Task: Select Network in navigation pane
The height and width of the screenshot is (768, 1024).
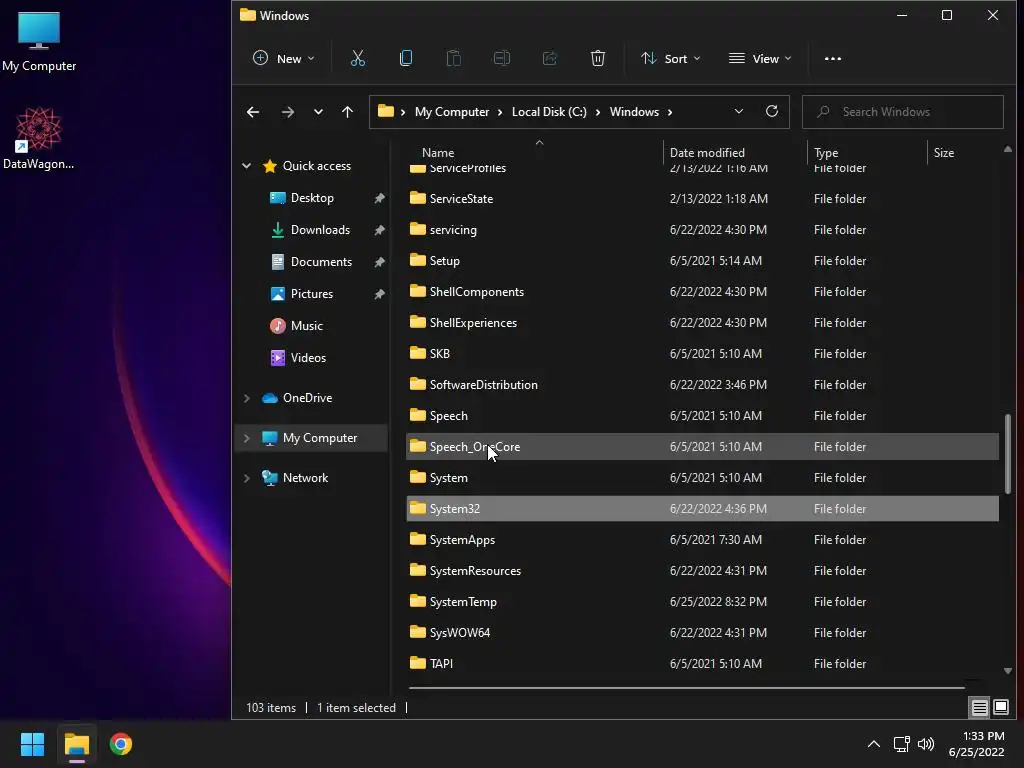Action: pyautogui.click(x=305, y=478)
